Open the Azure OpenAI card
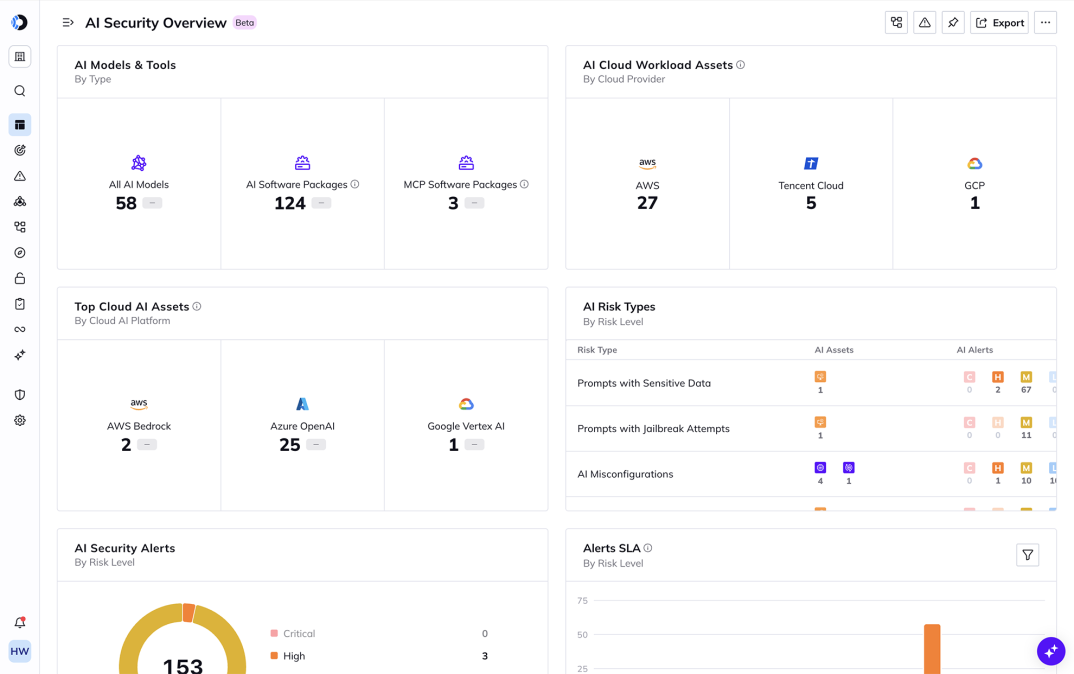This screenshot has height=674, width=1074. (303, 425)
